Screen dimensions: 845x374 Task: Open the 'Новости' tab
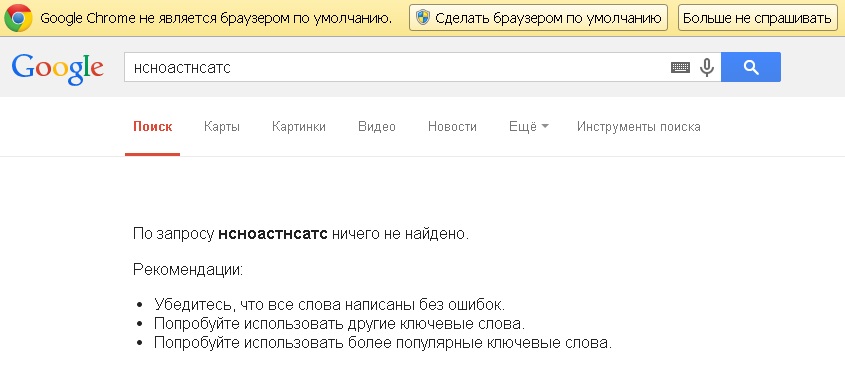click(x=452, y=127)
